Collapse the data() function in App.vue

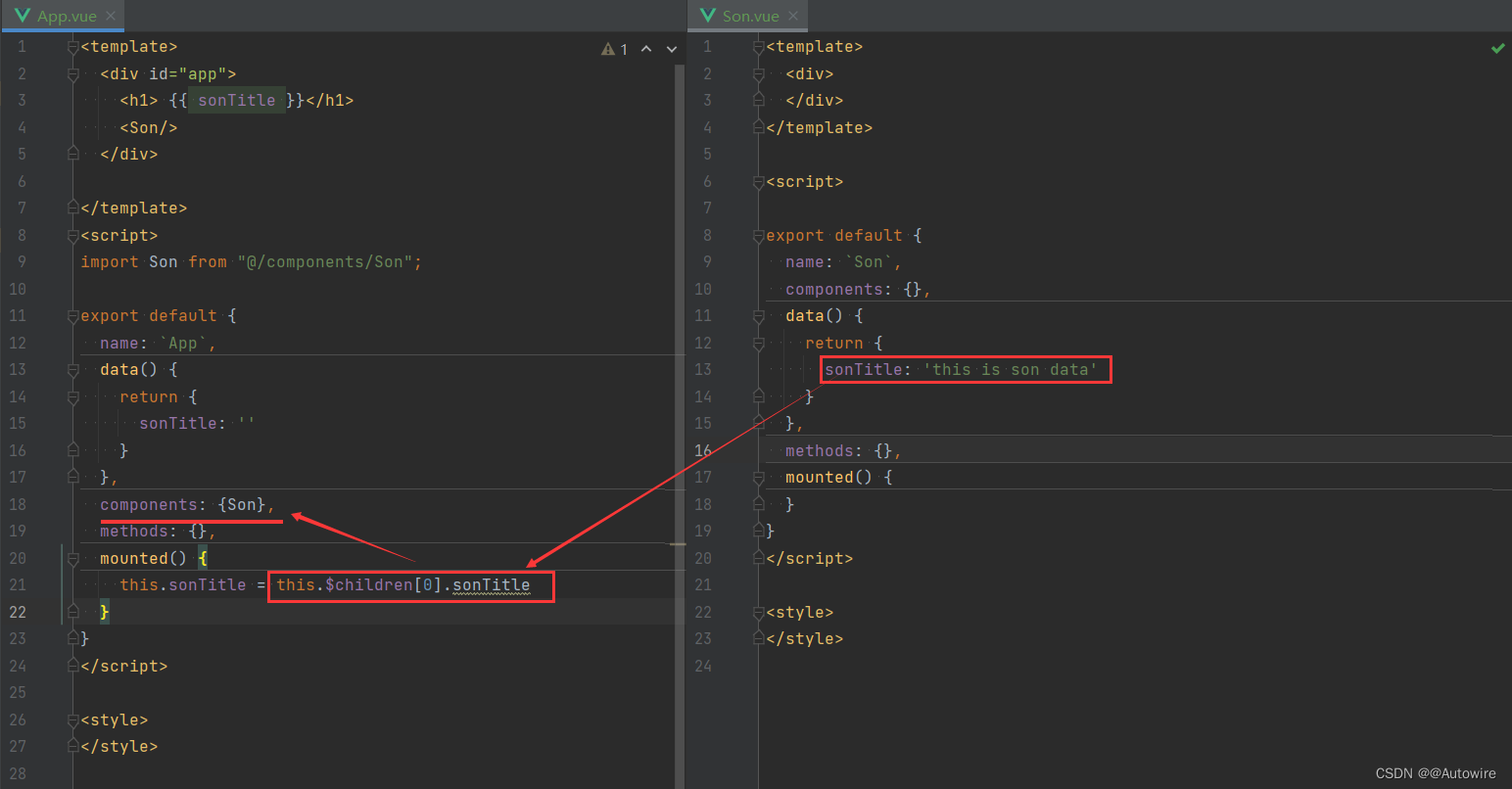click(73, 370)
